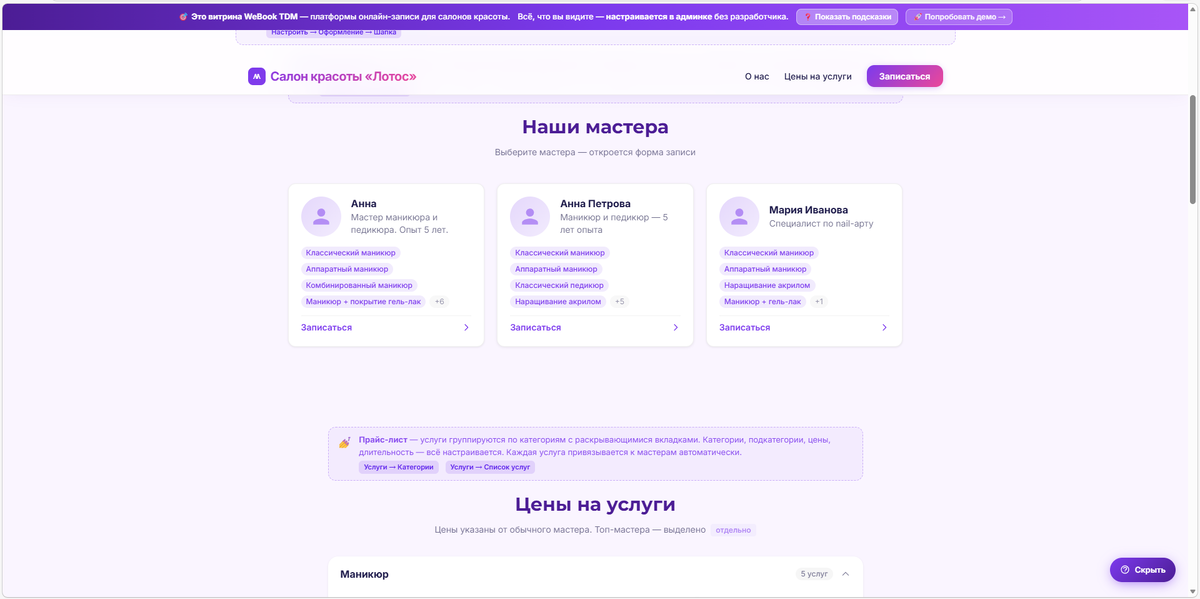Click the salon «Лотос» logo icon

click(257, 76)
